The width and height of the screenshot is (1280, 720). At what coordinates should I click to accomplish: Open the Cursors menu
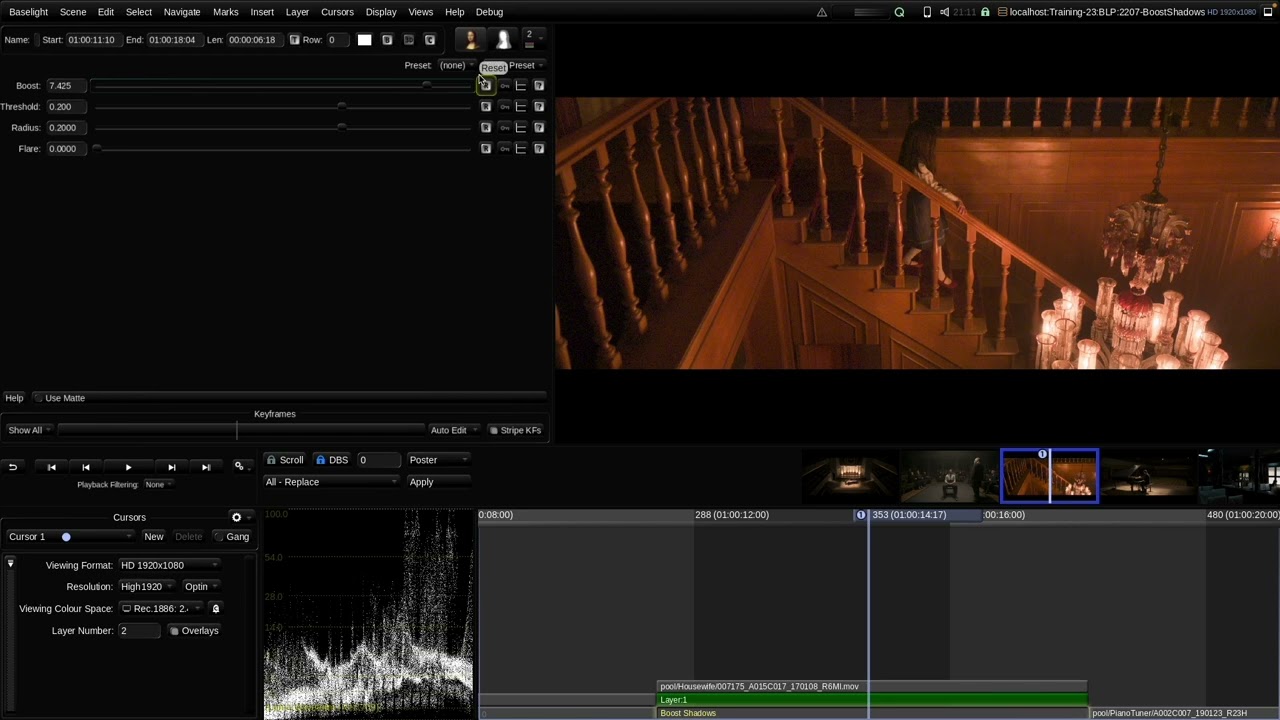click(337, 12)
